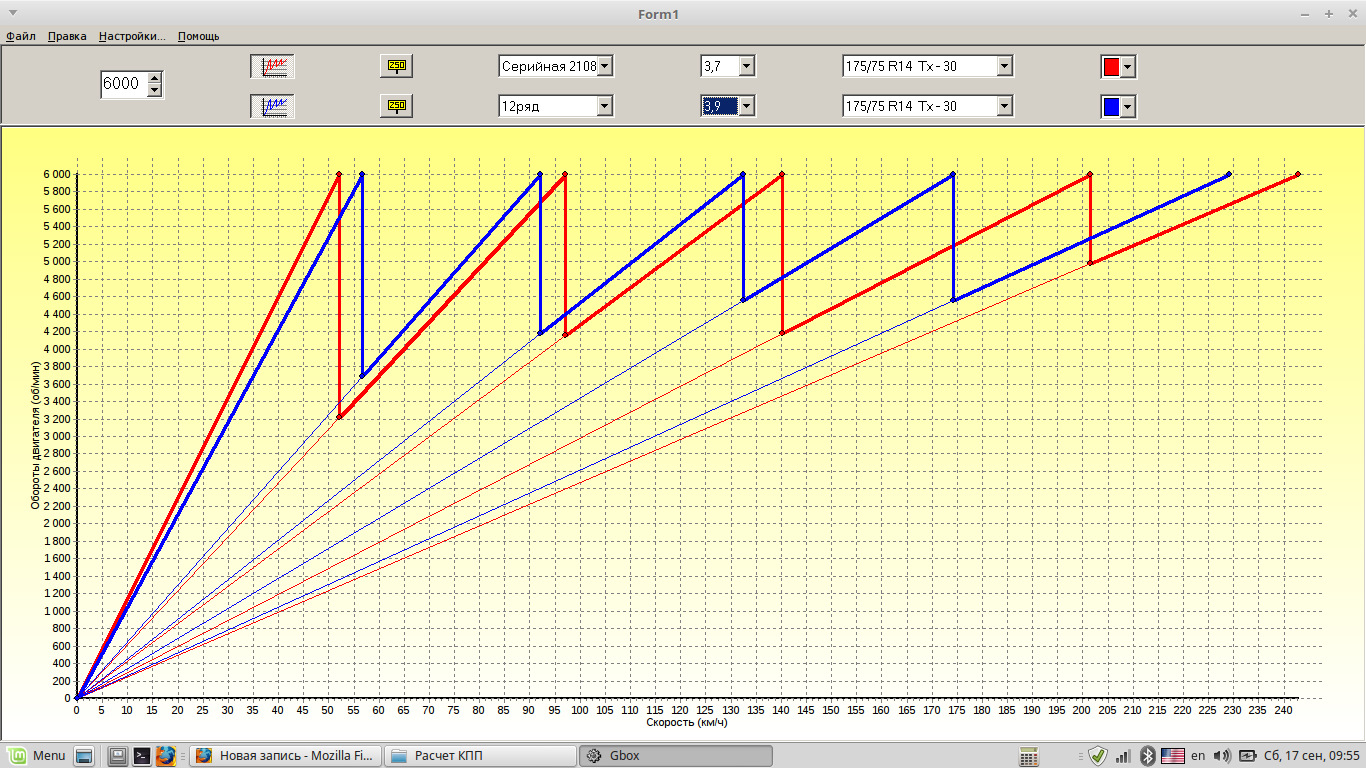Switch to Расчет КПП taskbar window
1366x768 pixels.
point(481,755)
